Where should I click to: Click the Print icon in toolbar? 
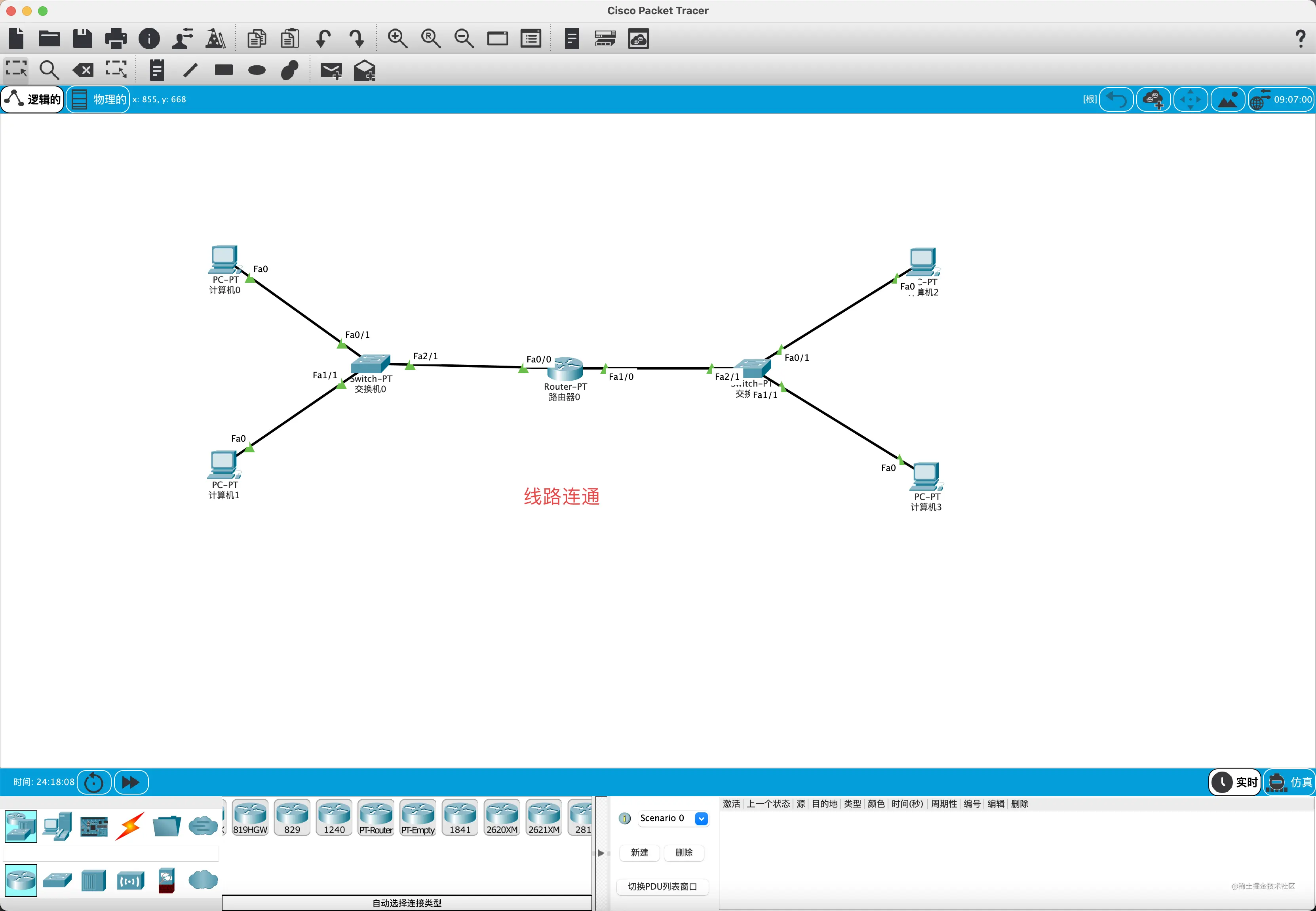pos(116,38)
